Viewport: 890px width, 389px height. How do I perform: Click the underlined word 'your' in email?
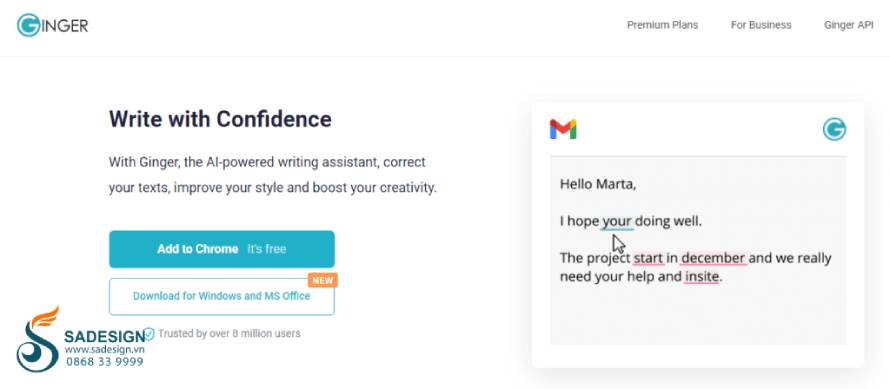pos(617,221)
